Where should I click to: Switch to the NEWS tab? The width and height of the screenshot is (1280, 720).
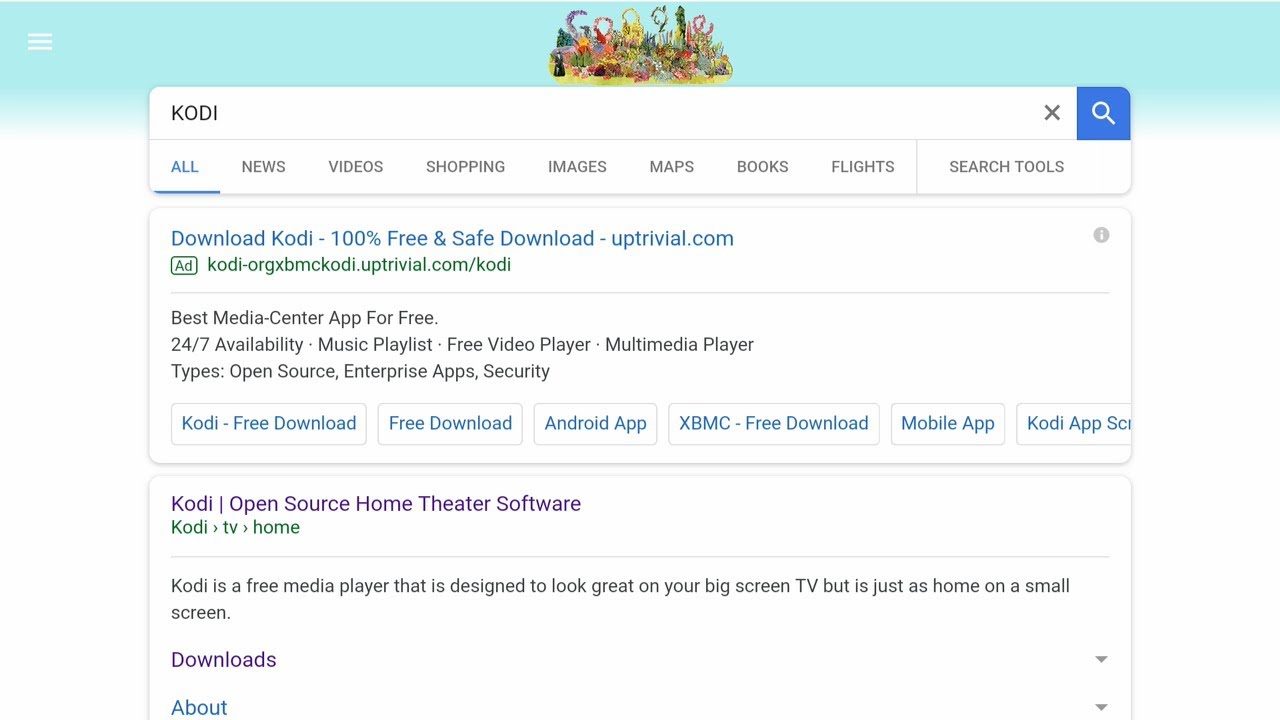point(263,167)
